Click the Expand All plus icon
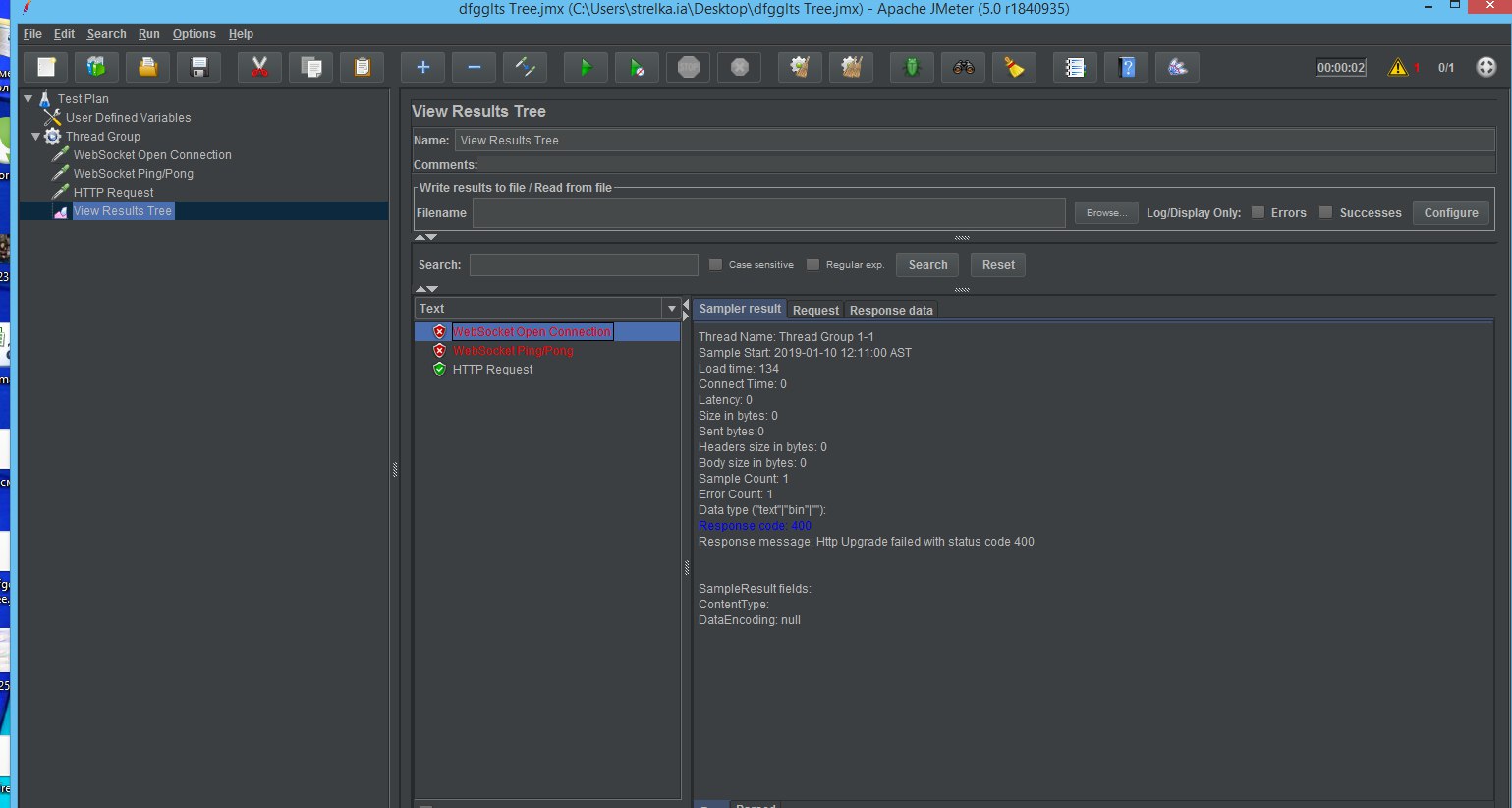Image resolution: width=1512 pixels, height=808 pixels. click(422, 67)
